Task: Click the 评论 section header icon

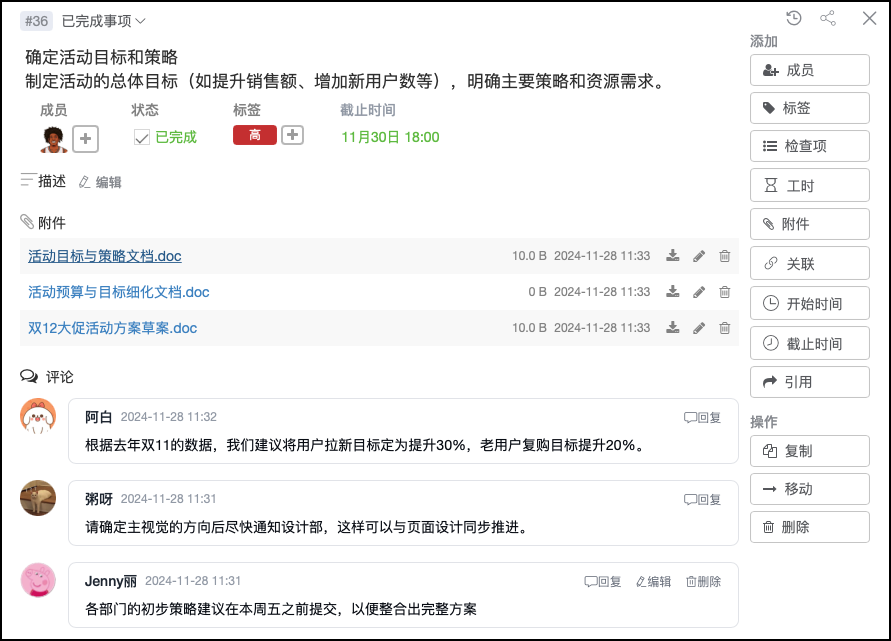Action: click(x=29, y=376)
